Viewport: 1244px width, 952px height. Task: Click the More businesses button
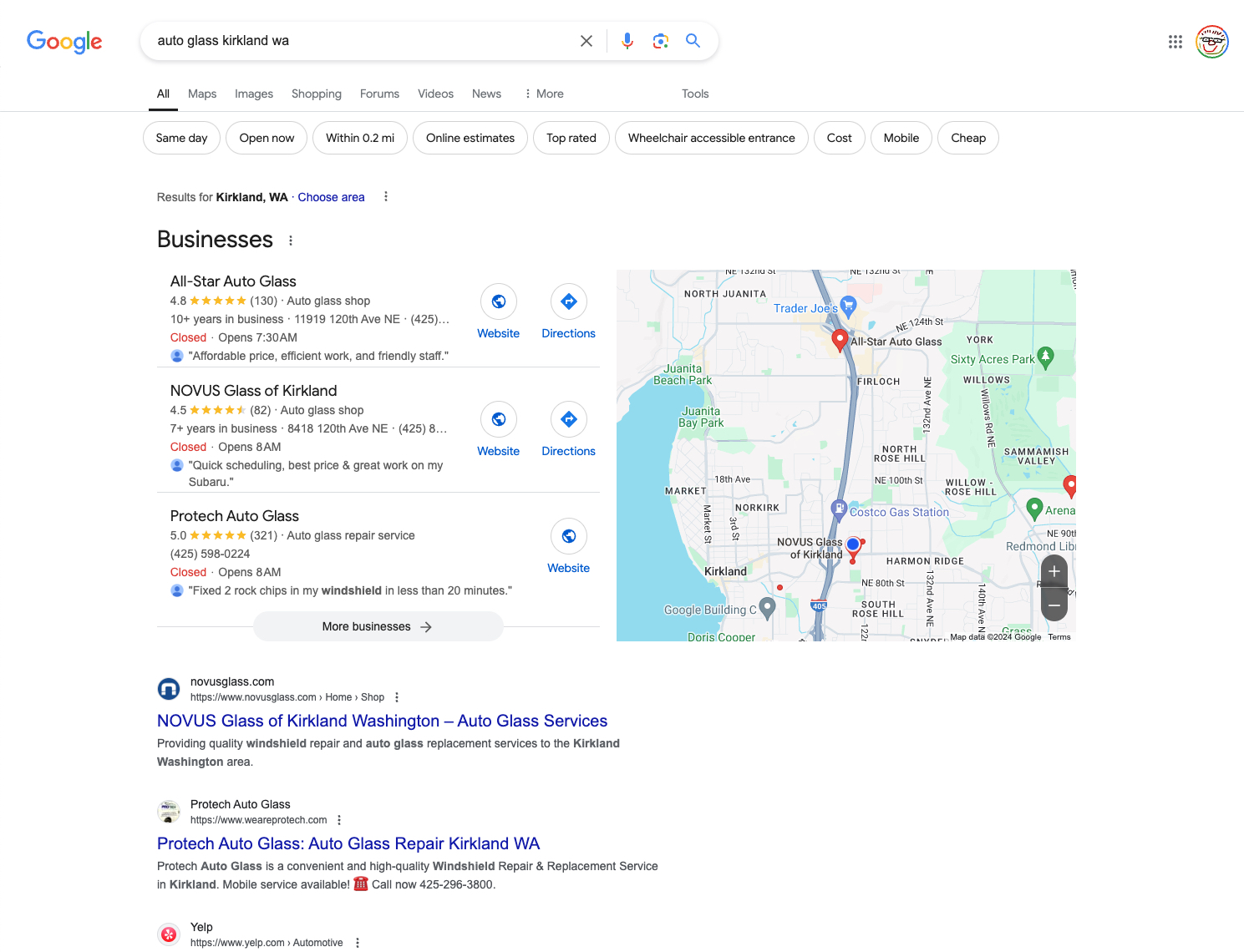click(x=378, y=626)
